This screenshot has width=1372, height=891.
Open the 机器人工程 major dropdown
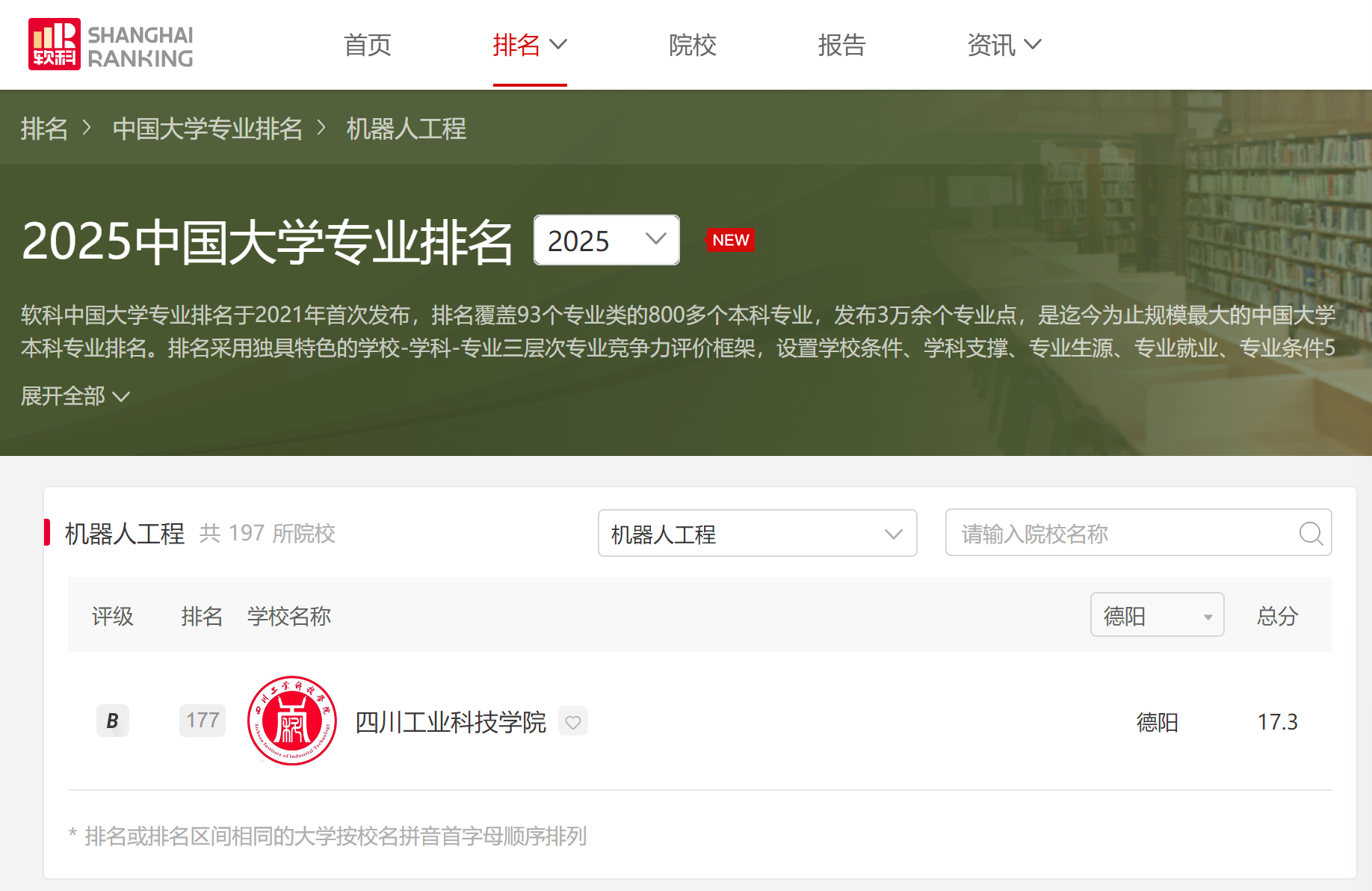point(757,534)
